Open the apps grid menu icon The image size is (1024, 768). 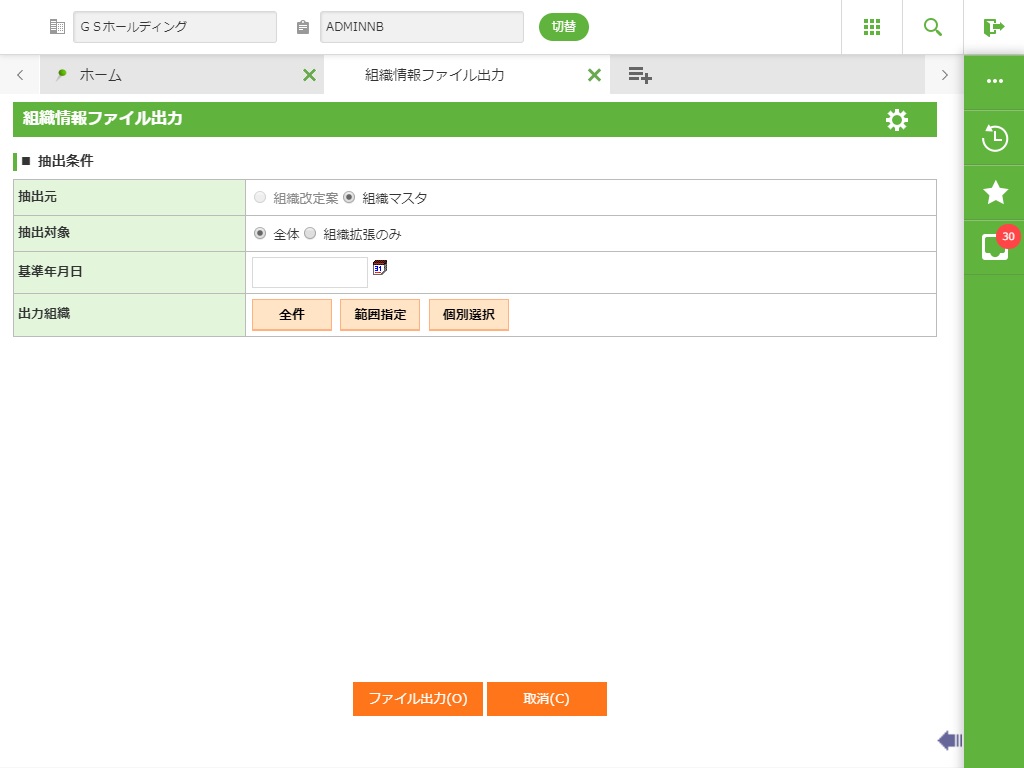pos(872,27)
